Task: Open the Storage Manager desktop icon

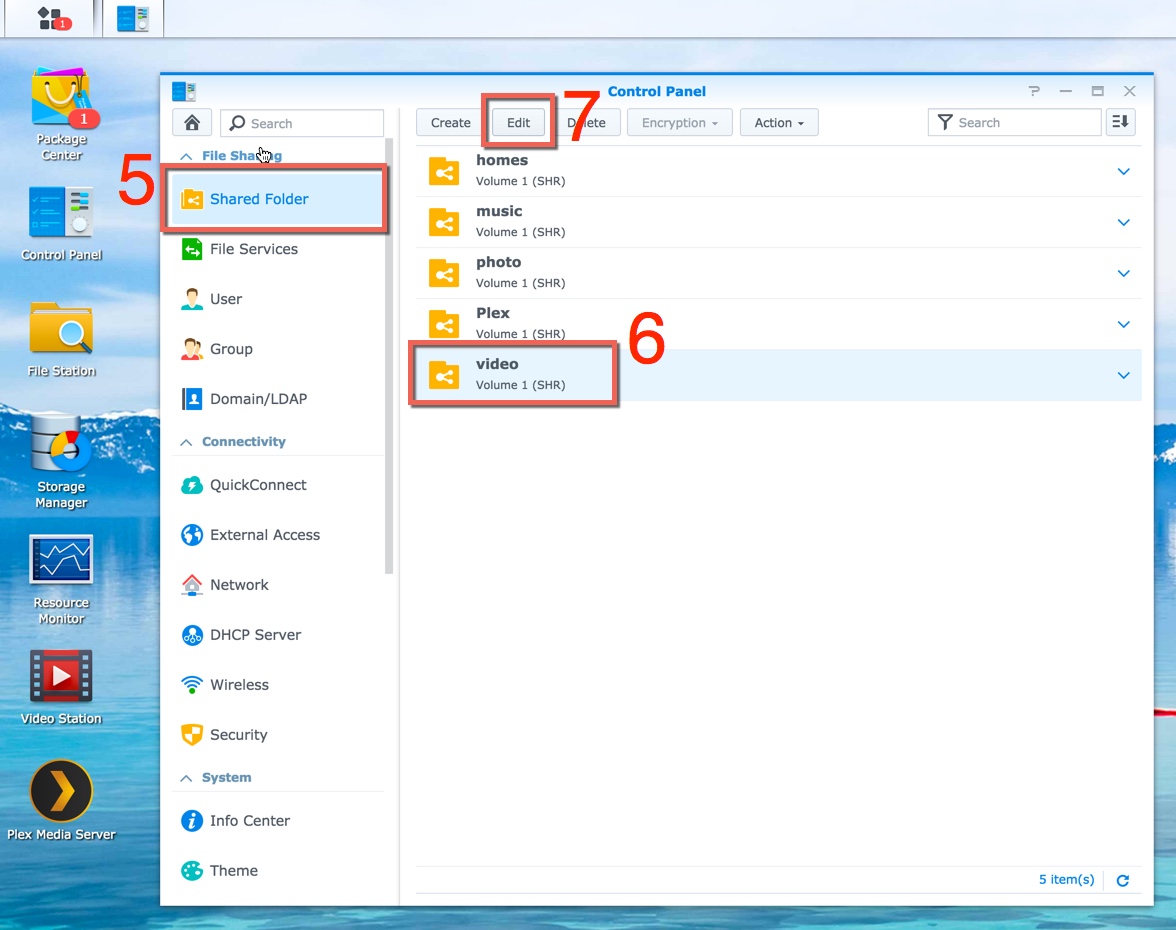Action: 61,446
